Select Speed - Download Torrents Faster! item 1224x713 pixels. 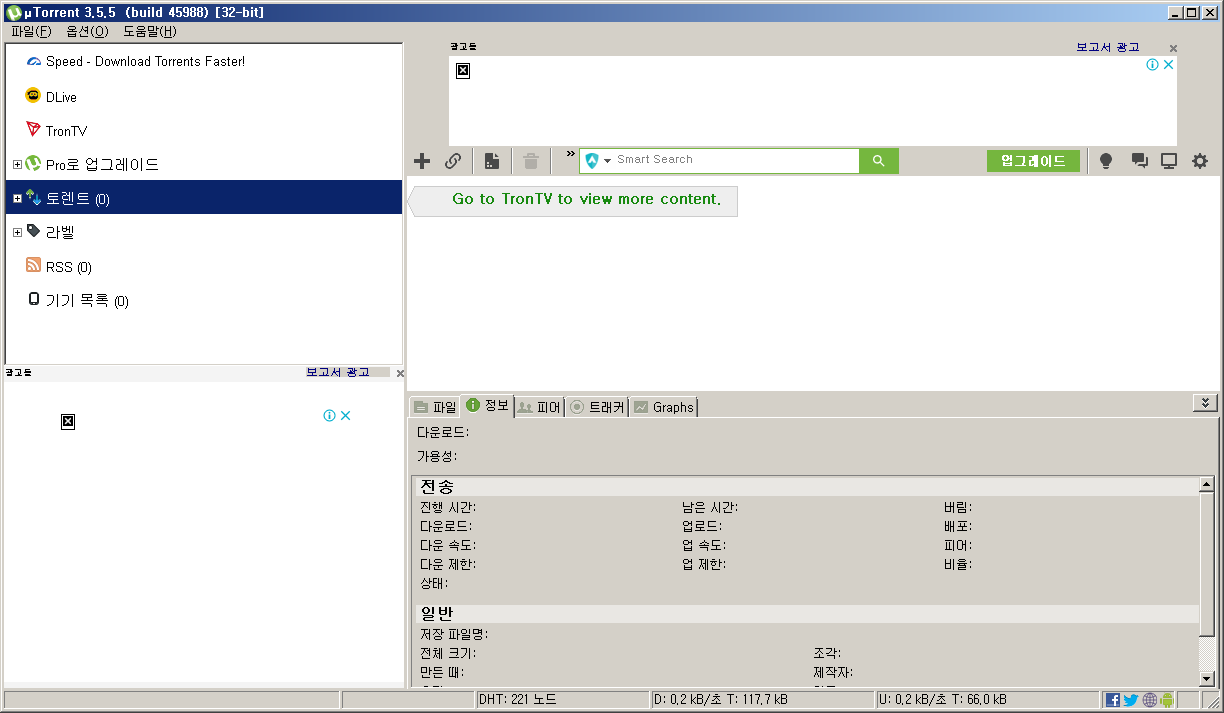click(x=145, y=61)
